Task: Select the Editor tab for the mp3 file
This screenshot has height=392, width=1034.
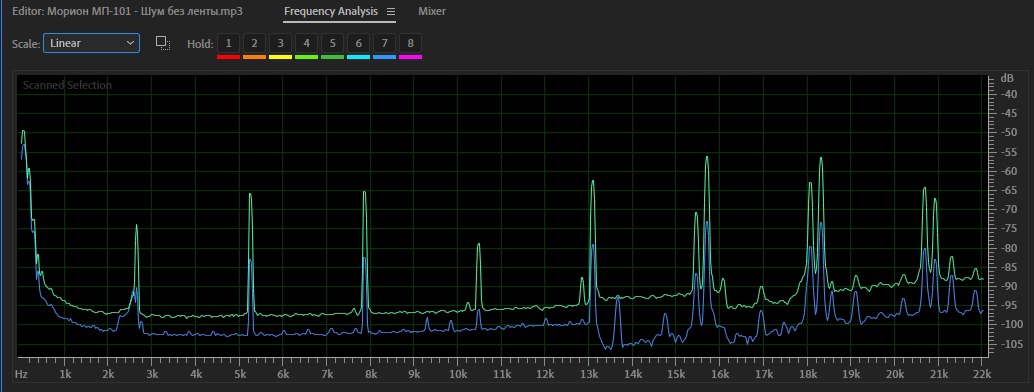Action: tap(127, 11)
